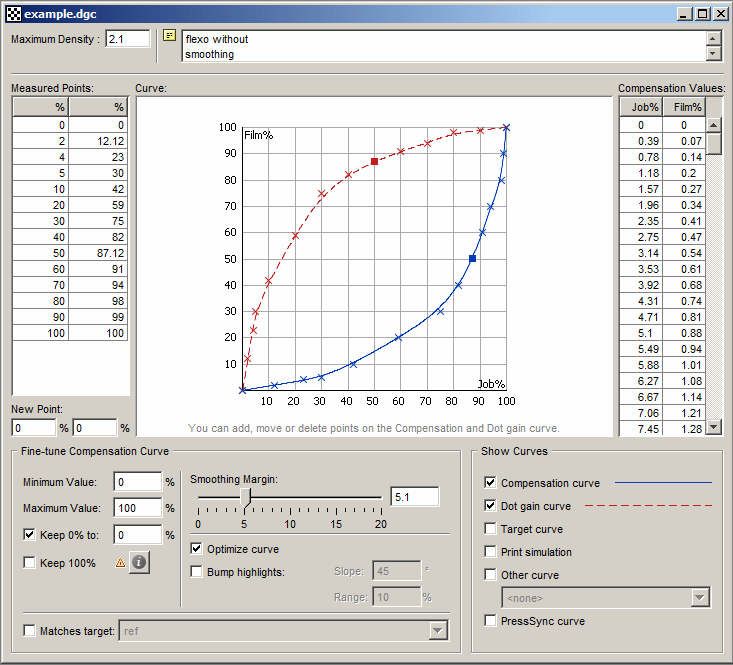Click the Minimum Value input field

click(137, 482)
